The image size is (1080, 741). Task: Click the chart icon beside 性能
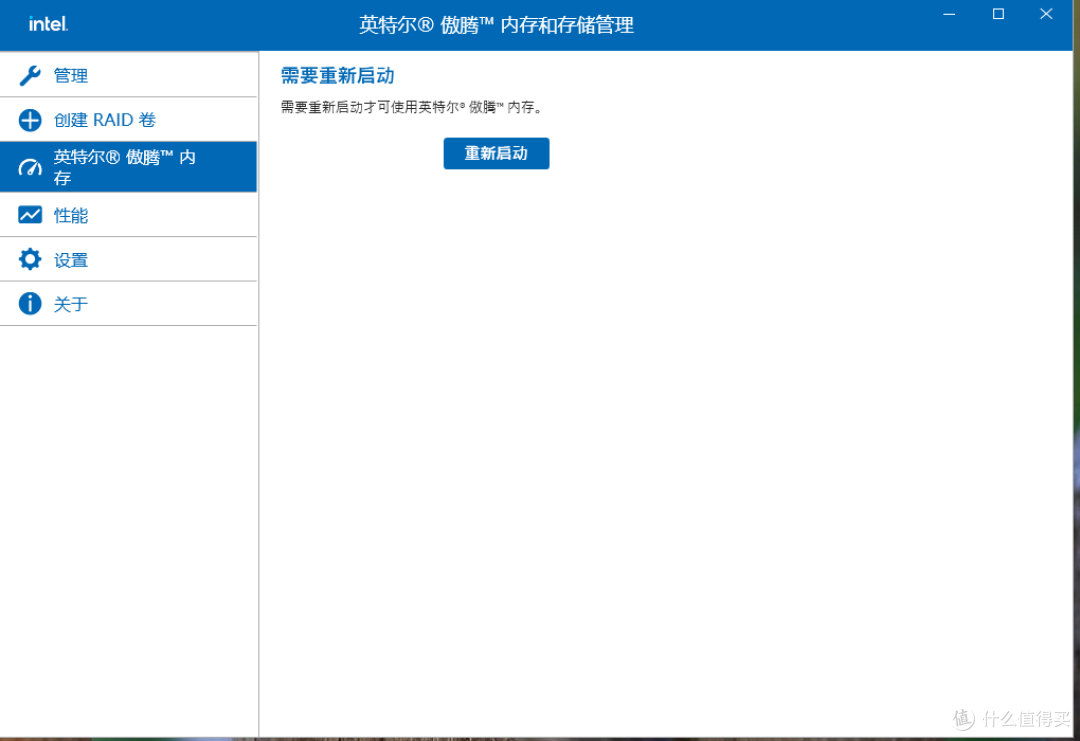click(30, 215)
